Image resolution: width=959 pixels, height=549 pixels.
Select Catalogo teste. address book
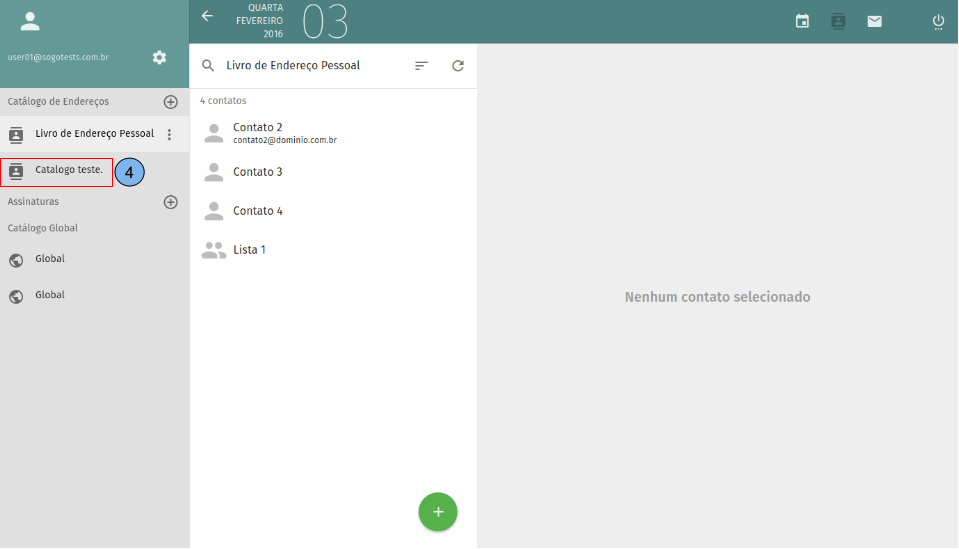pos(68,170)
